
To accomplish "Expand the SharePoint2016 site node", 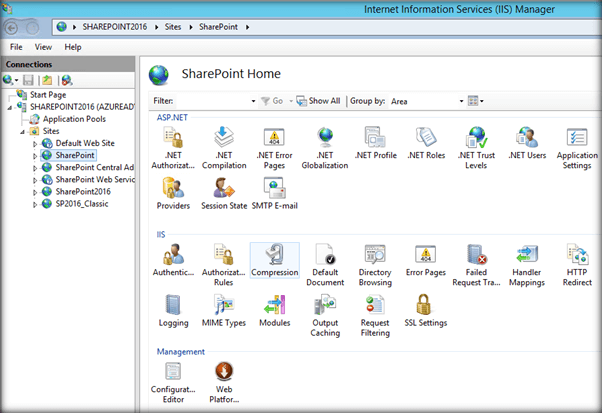I will (x=35, y=192).
